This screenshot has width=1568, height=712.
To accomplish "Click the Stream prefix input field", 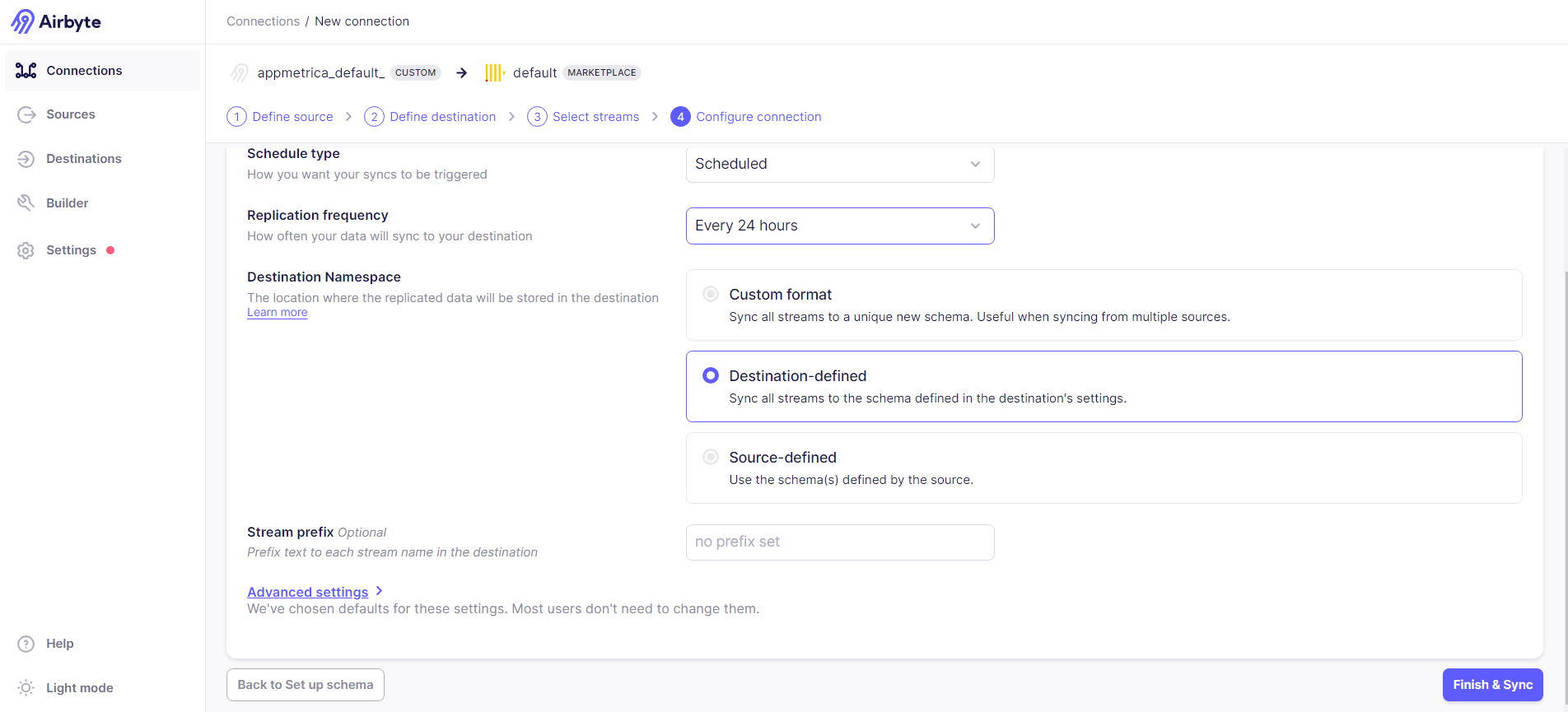I will (x=840, y=542).
